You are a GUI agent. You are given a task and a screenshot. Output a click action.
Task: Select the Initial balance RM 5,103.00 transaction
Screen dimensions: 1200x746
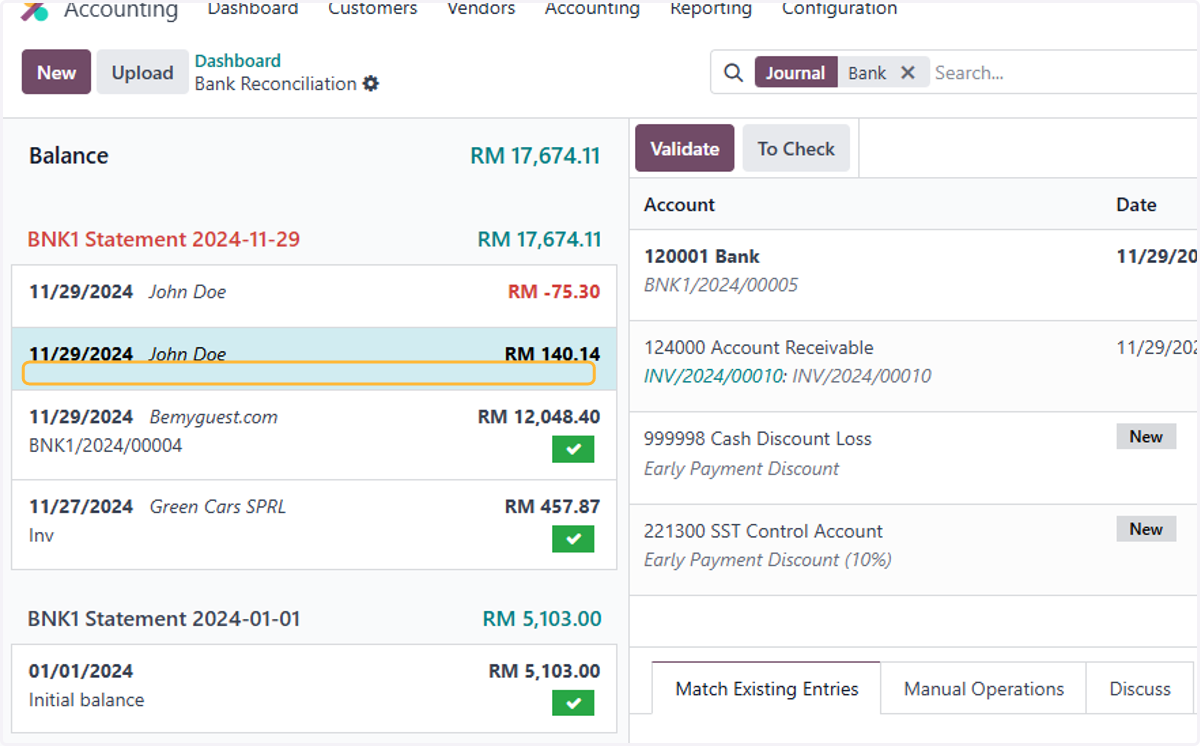pos(314,689)
